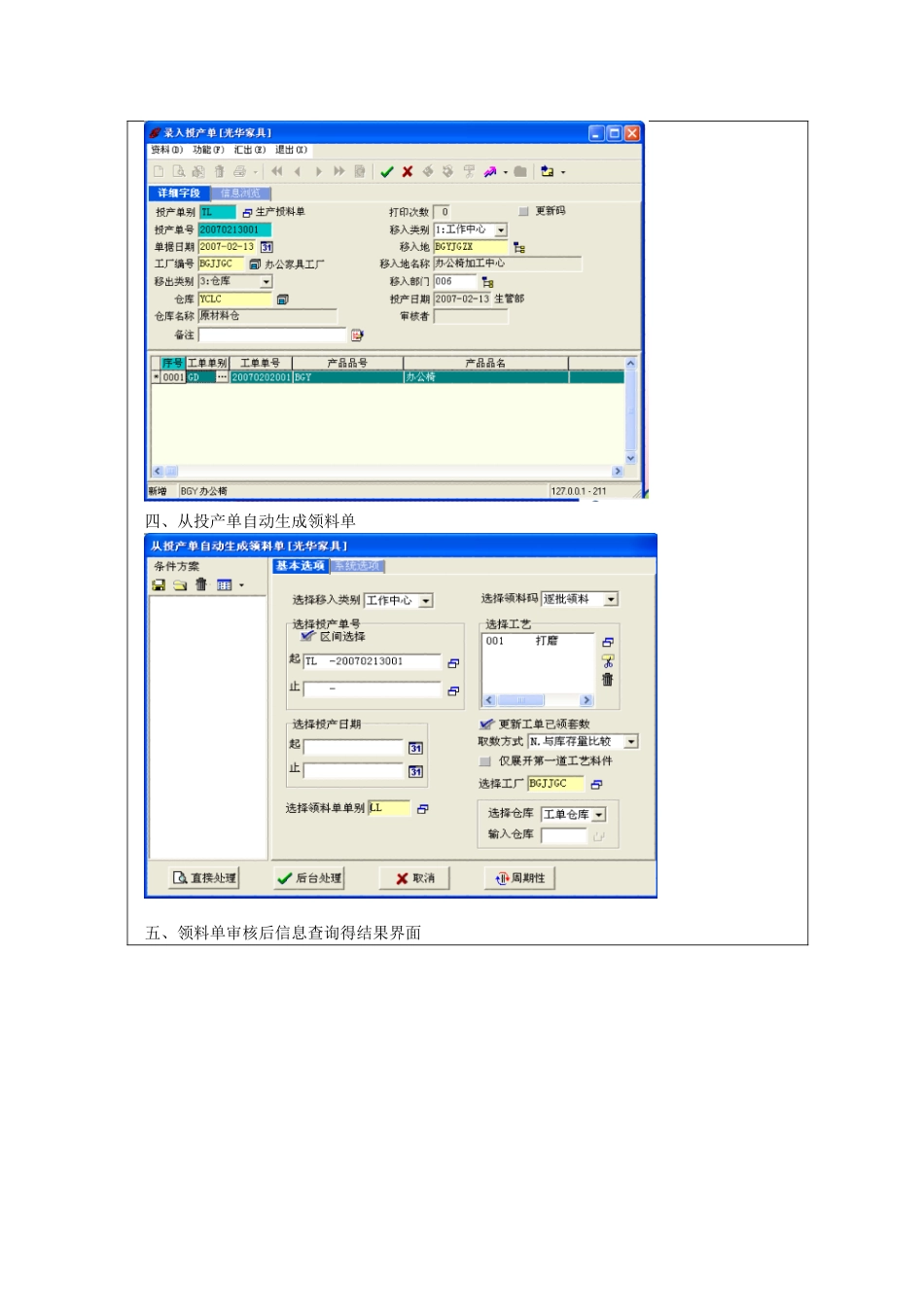This screenshot has height=1307, width=924.
Task: Open the tree lookup icon beside 移入部门 006
Action: pos(487,282)
